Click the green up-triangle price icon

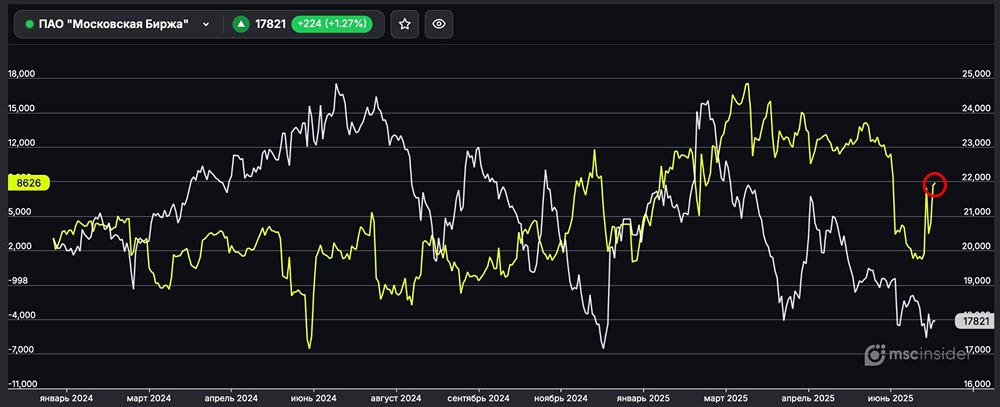(240, 24)
